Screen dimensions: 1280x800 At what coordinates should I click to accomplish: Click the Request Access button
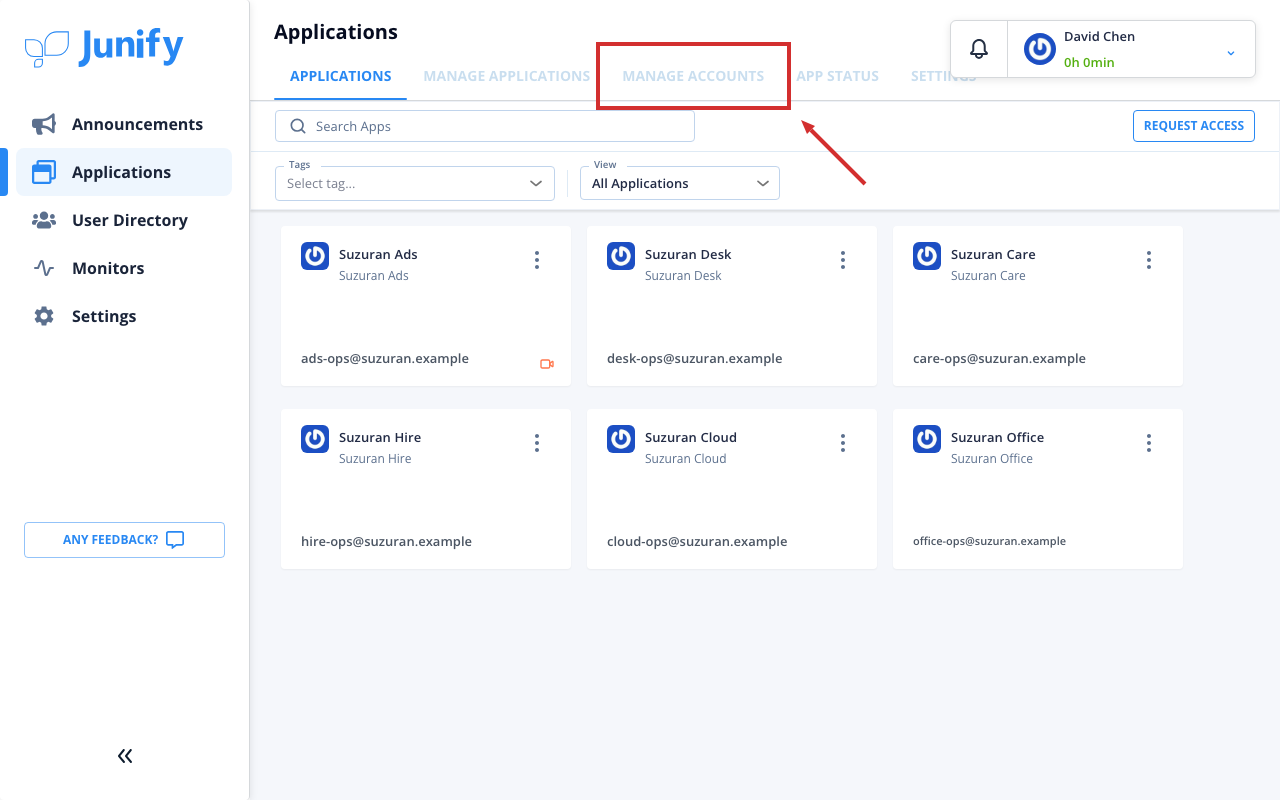(x=1194, y=126)
